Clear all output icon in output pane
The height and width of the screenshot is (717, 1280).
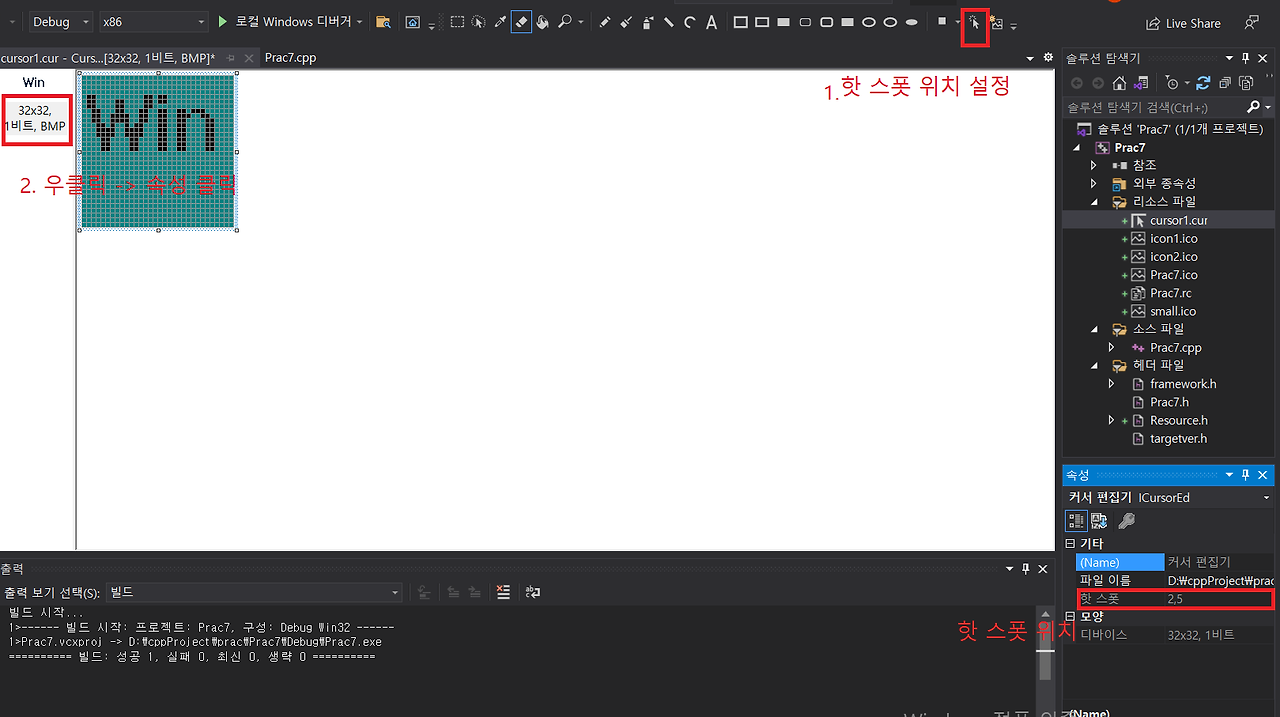click(x=503, y=592)
